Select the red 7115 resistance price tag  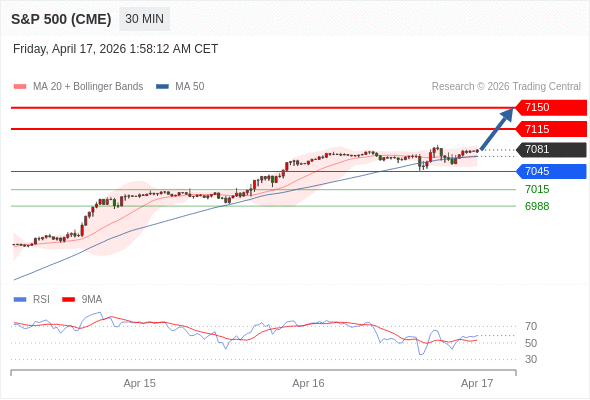pos(551,129)
